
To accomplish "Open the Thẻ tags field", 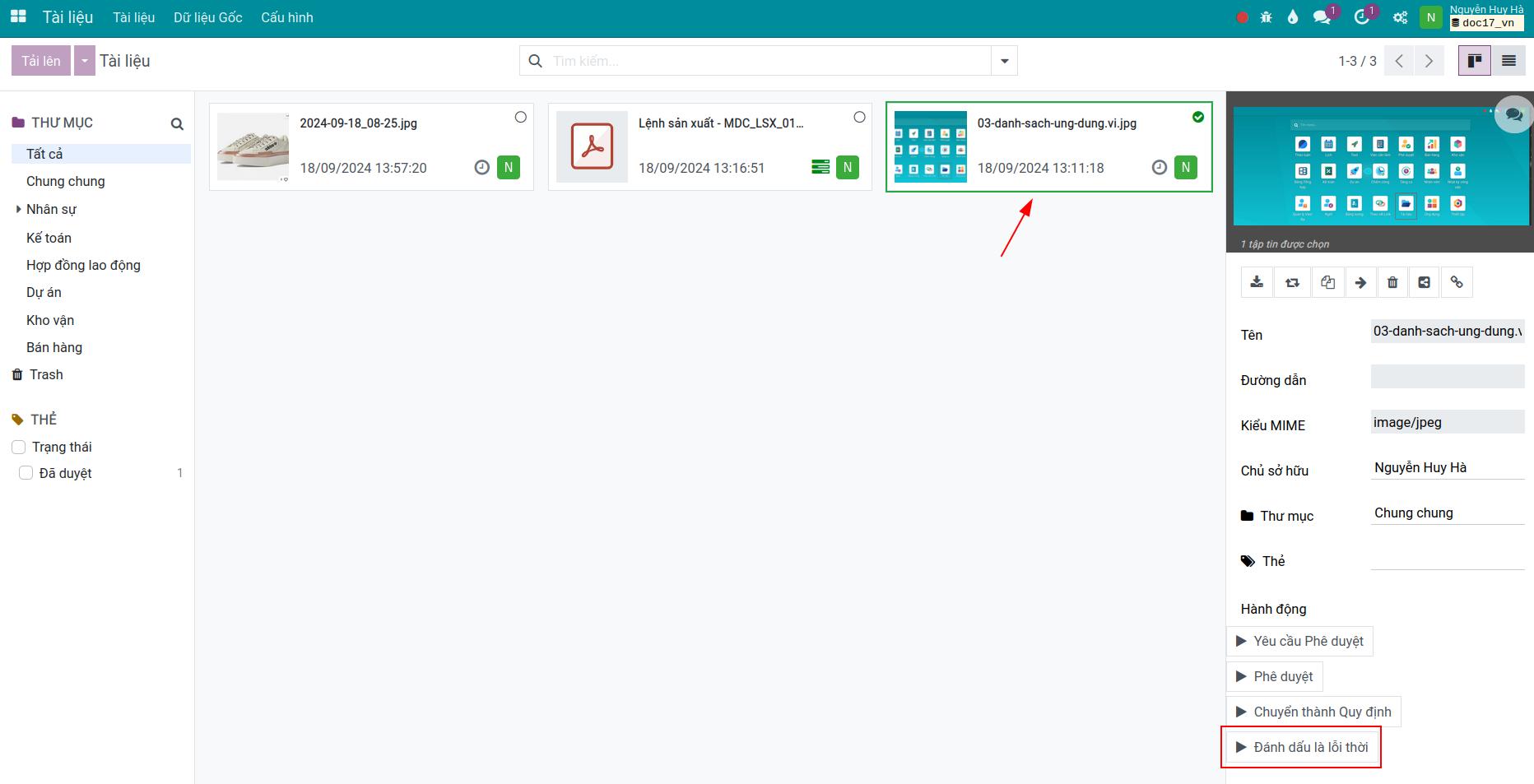I will tap(1448, 559).
